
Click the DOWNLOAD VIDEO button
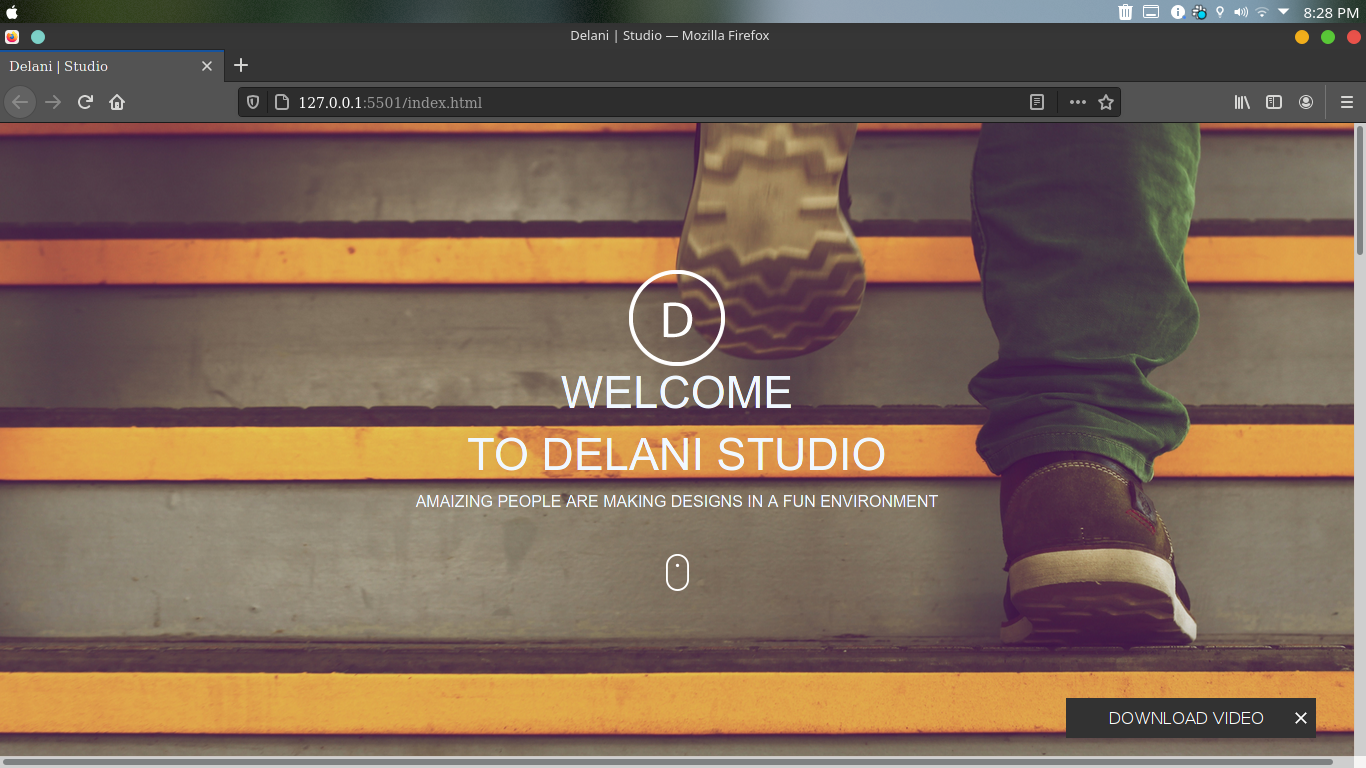[x=1186, y=718]
